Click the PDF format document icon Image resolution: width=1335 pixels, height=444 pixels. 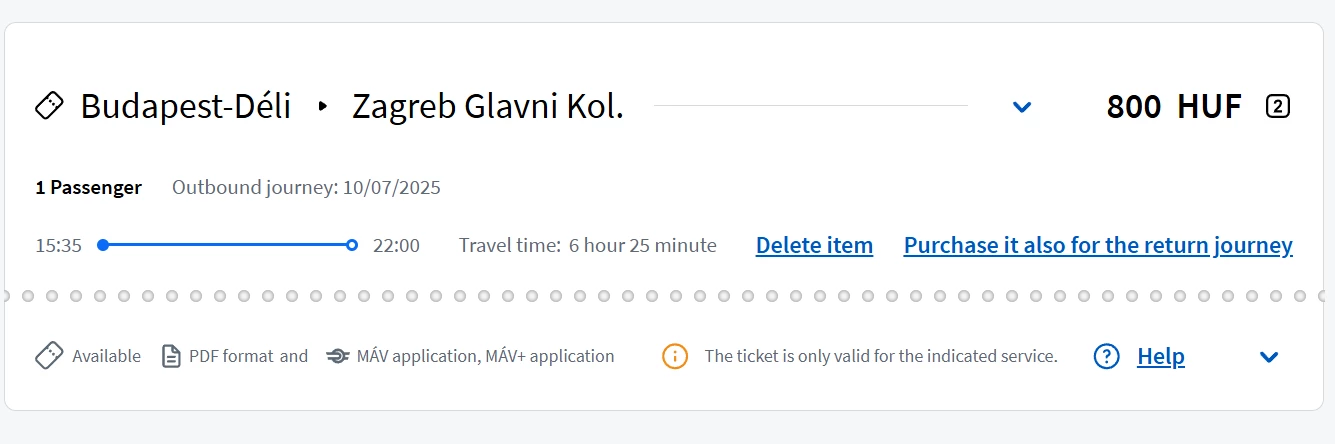pos(172,356)
